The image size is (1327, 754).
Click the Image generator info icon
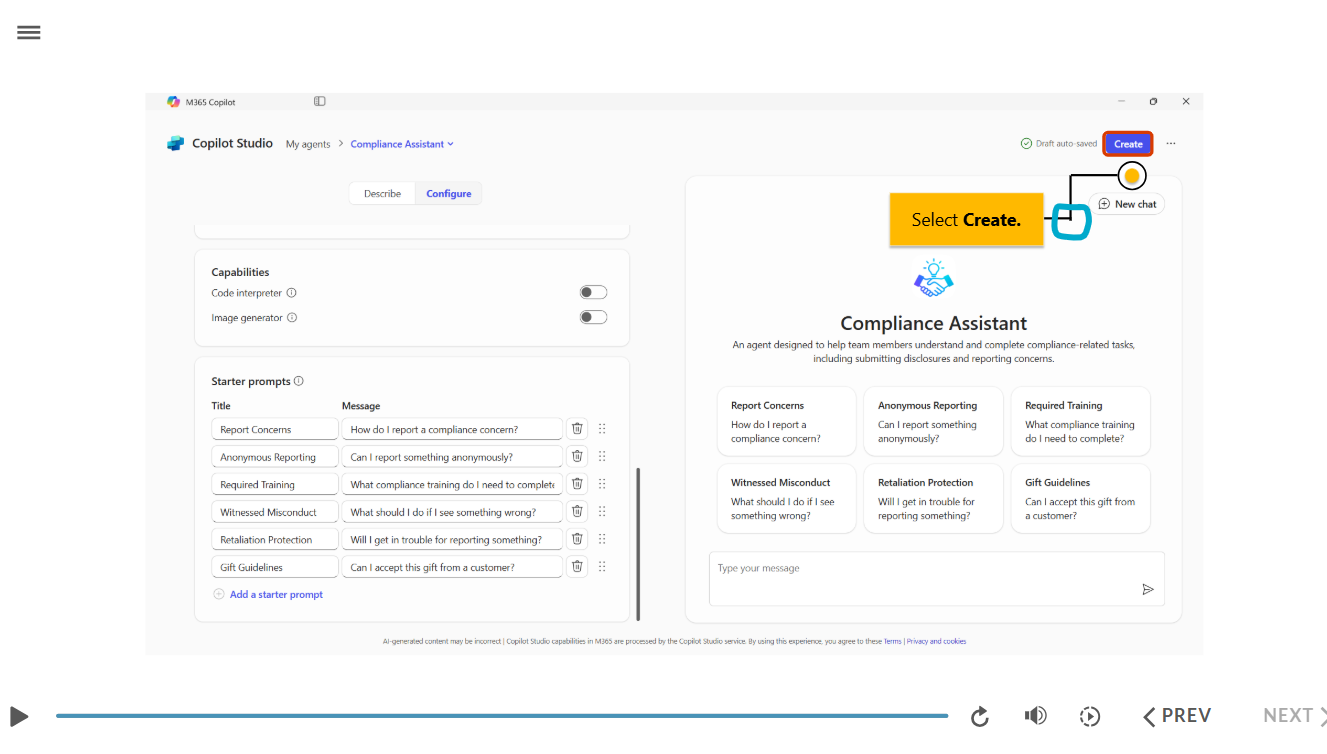292,317
